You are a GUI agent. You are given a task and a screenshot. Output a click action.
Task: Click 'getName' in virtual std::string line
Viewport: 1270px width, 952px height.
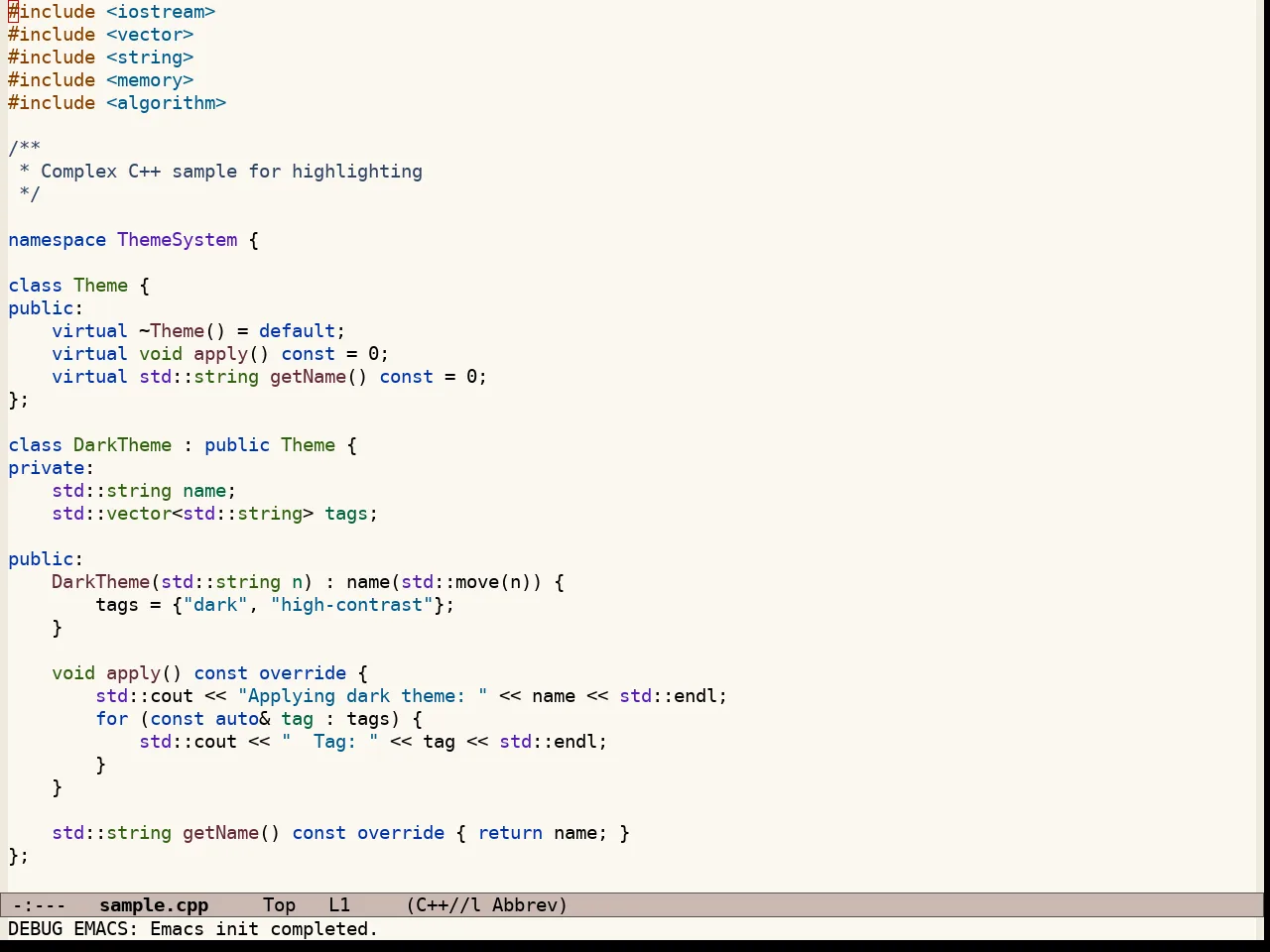point(308,377)
